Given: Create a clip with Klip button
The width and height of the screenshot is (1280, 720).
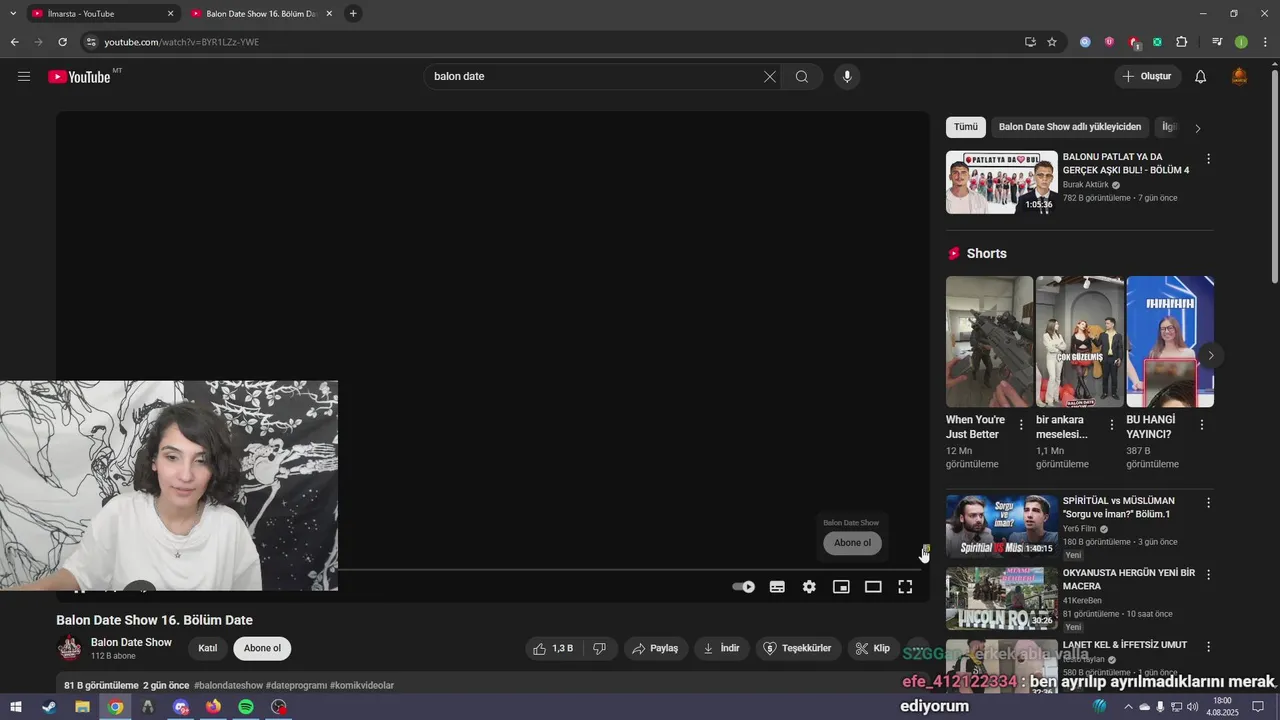Looking at the screenshot, I should click(x=872, y=648).
